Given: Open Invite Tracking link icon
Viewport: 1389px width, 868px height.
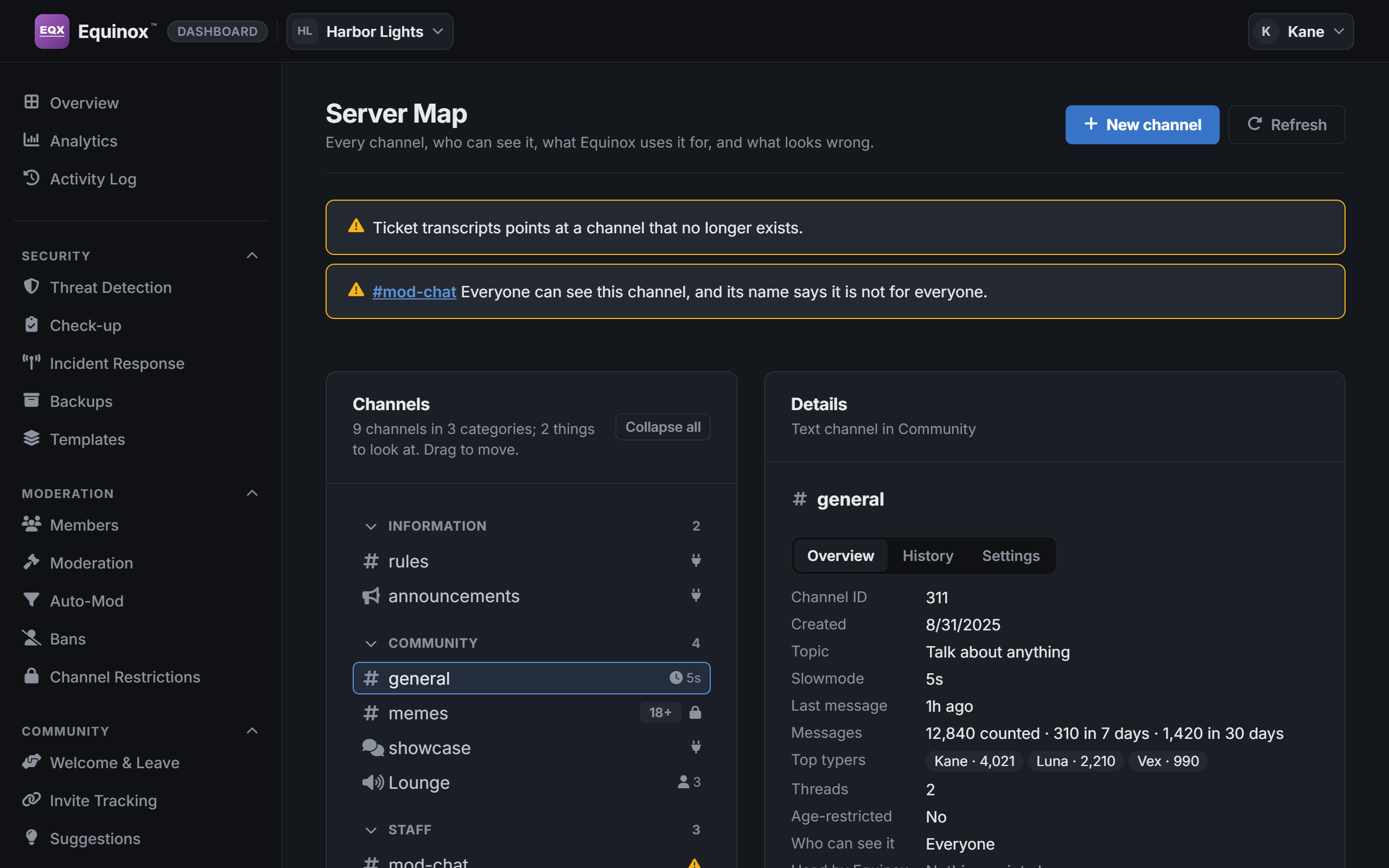Looking at the screenshot, I should pyautogui.click(x=31, y=799).
